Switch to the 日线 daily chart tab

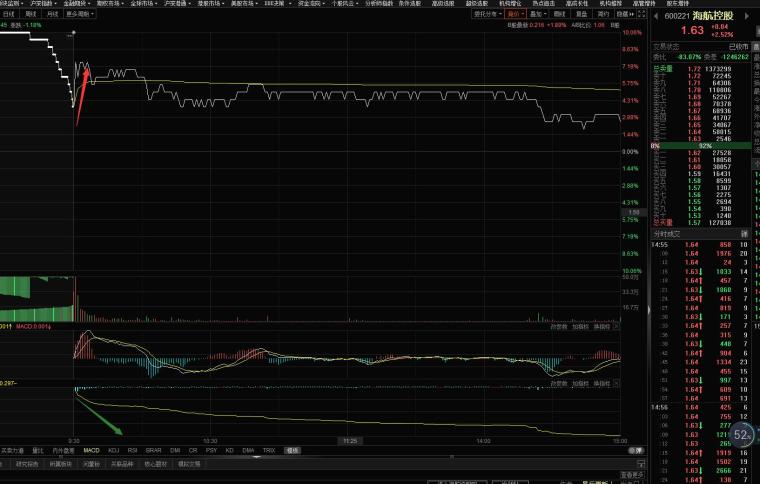coord(9,14)
